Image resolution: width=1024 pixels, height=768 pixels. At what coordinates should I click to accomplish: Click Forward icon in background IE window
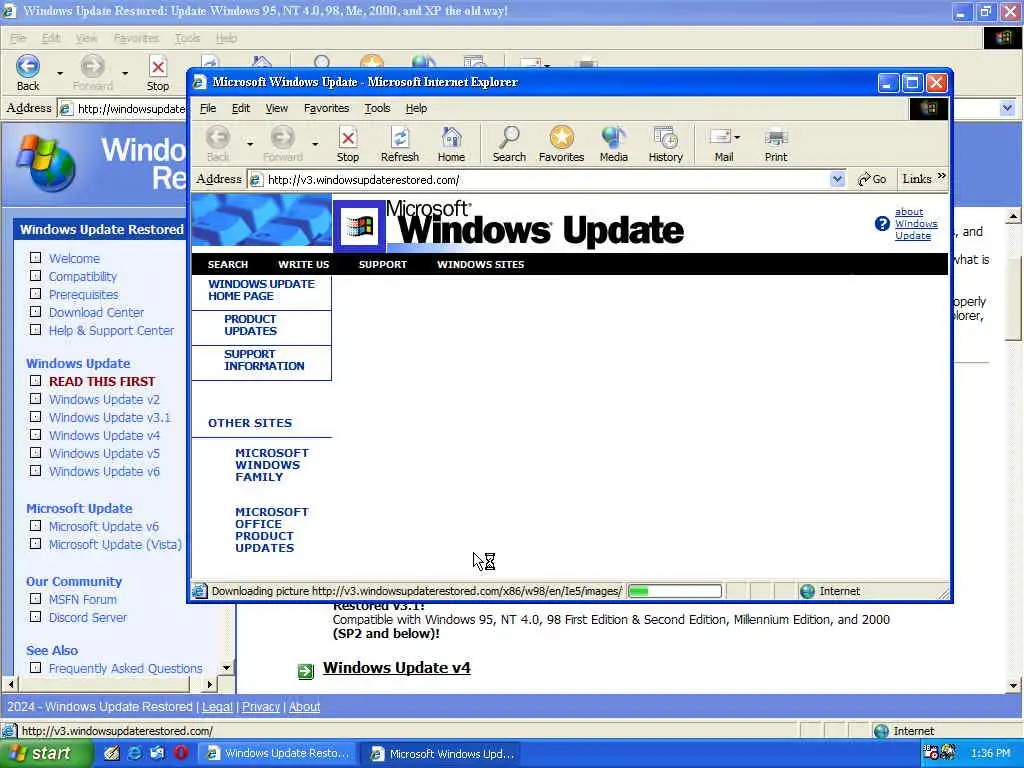[x=93, y=66]
